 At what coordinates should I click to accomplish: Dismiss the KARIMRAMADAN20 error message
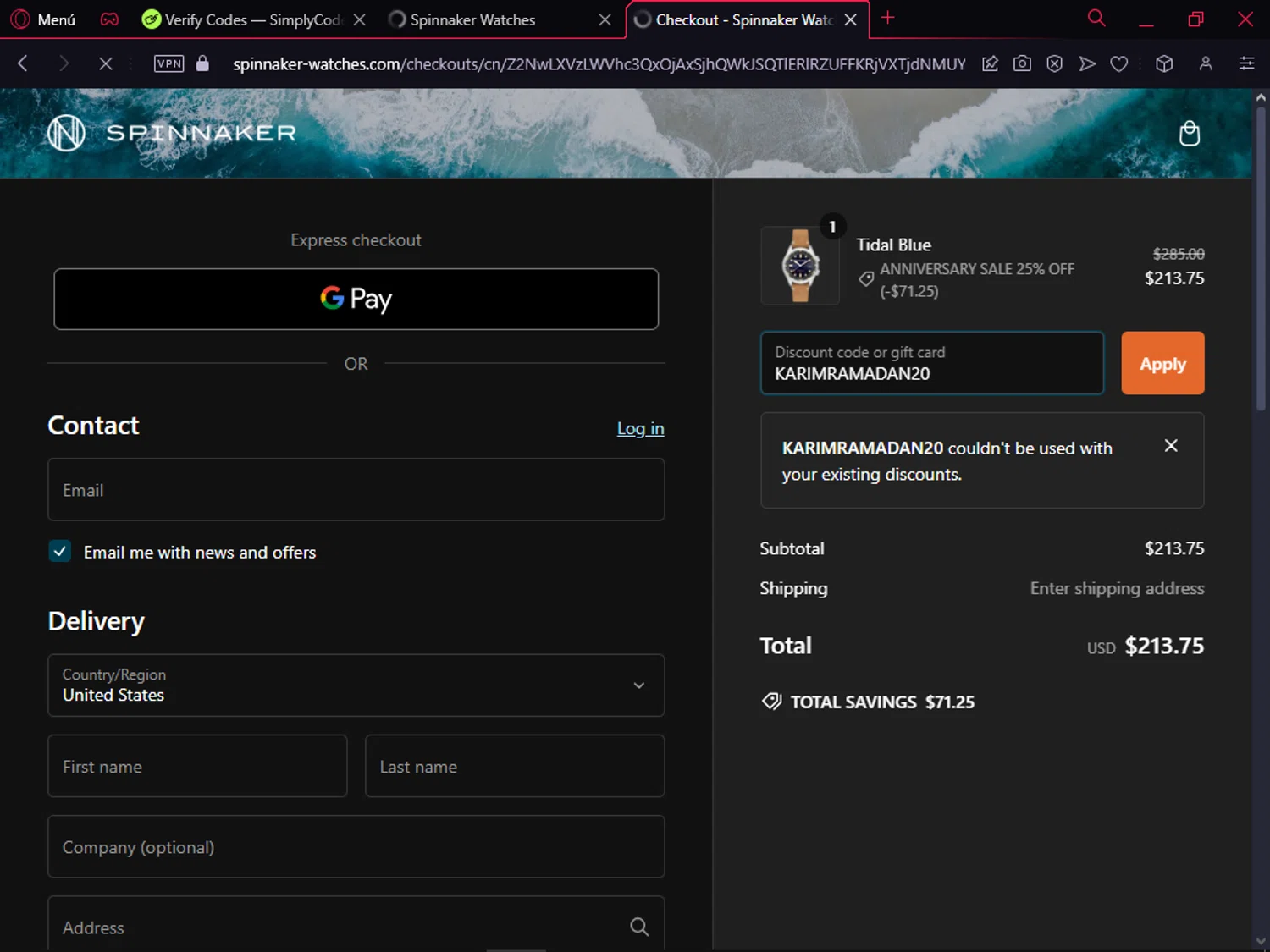(x=1171, y=445)
